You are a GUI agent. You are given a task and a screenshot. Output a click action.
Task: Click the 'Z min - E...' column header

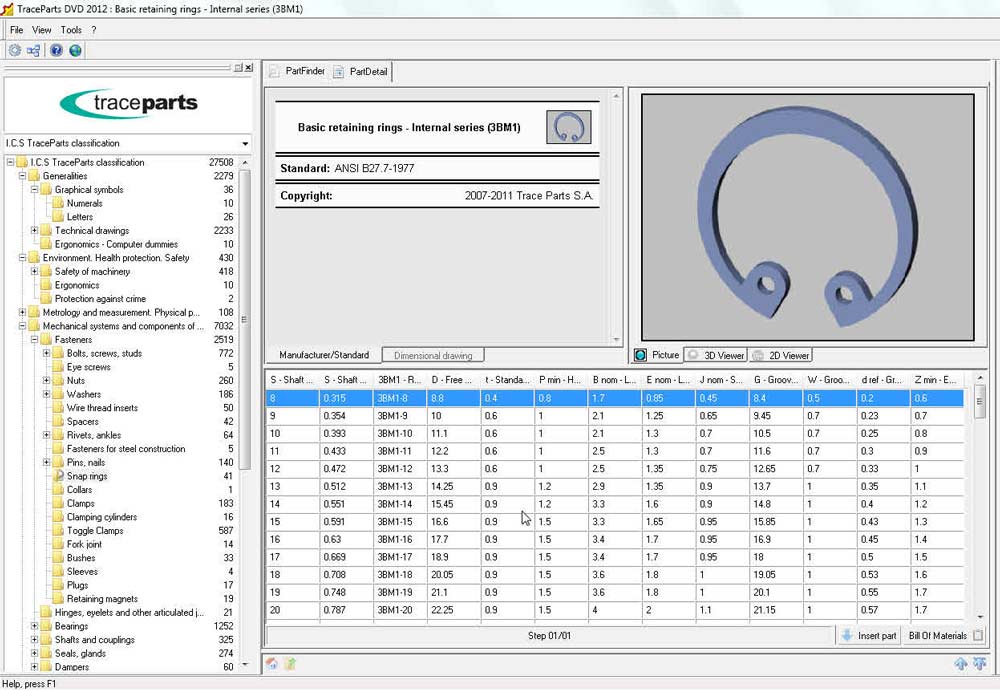[x=937, y=379]
